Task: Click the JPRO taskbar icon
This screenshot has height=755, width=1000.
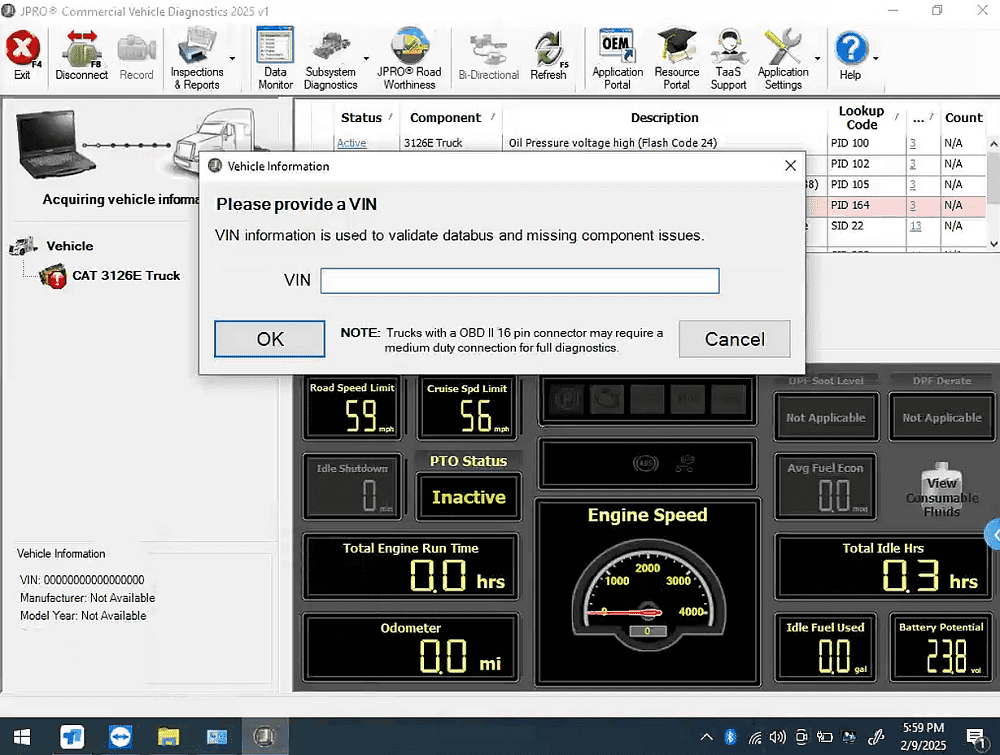Action: [264, 737]
